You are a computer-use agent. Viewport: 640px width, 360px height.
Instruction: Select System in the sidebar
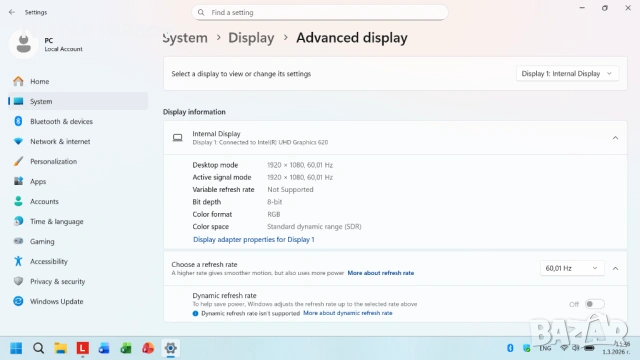click(x=78, y=101)
